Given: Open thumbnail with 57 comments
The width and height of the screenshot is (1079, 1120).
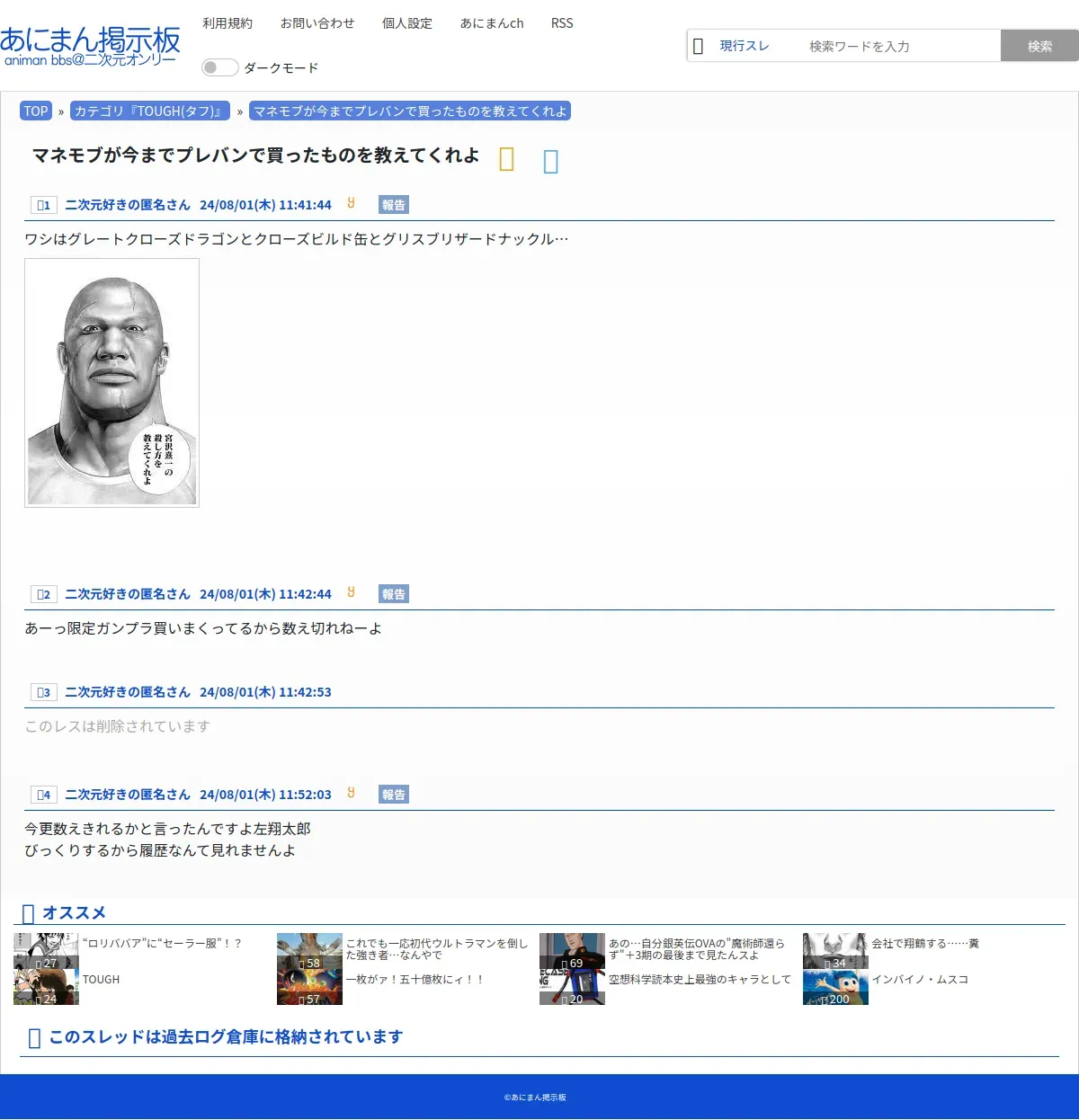Looking at the screenshot, I should point(309,987).
